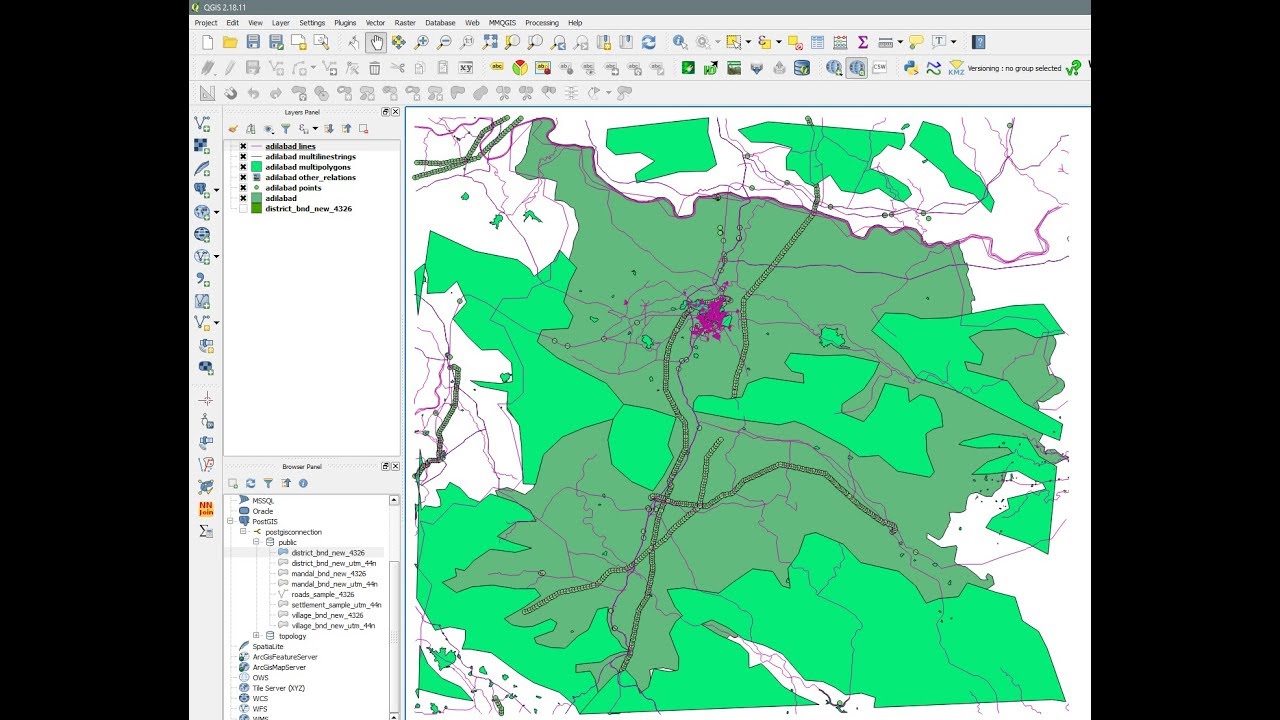
Task: Float the Browser Panel with undock button
Action: (x=386, y=467)
